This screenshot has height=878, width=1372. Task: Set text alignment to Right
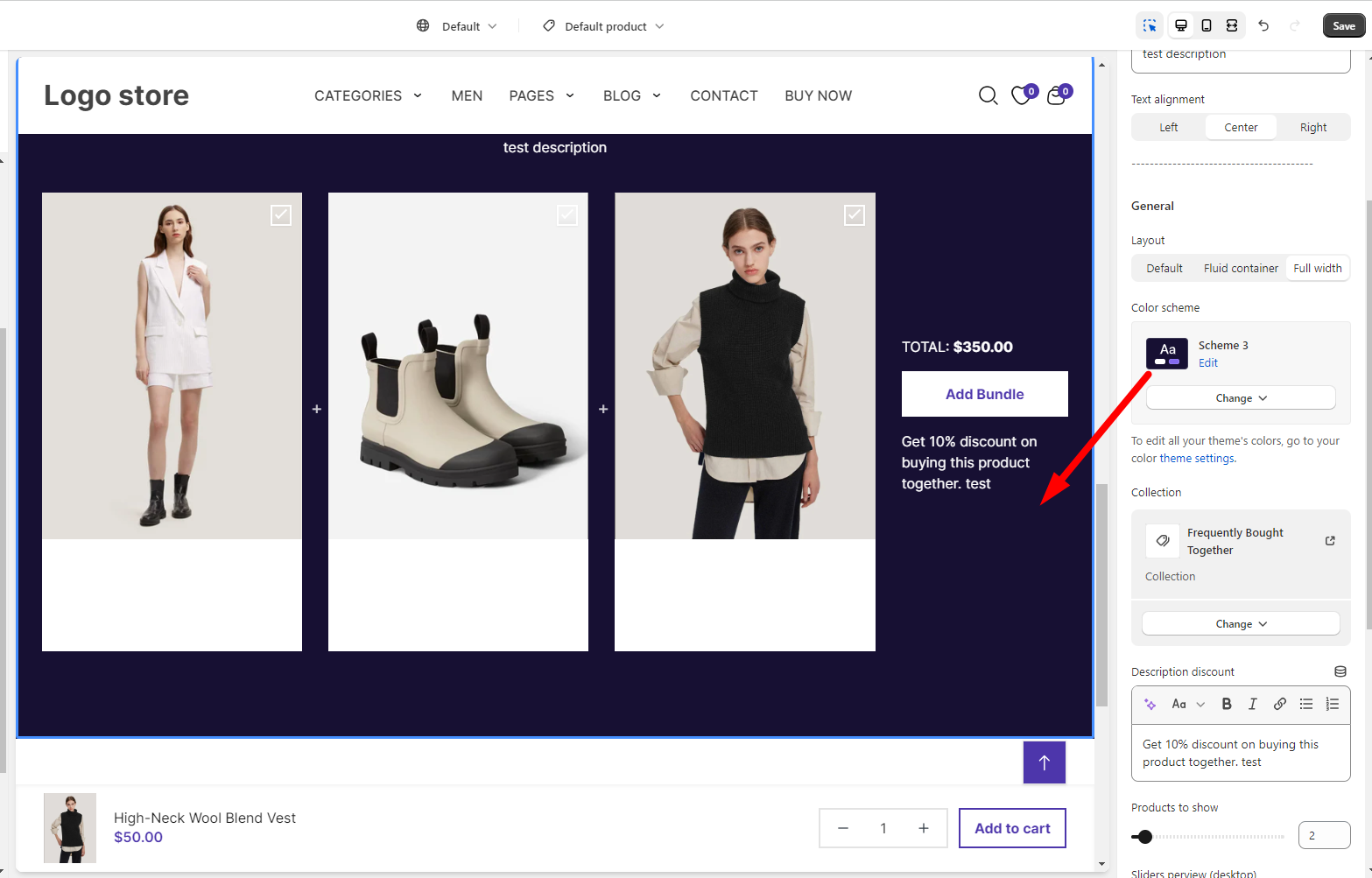click(x=1313, y=127)
